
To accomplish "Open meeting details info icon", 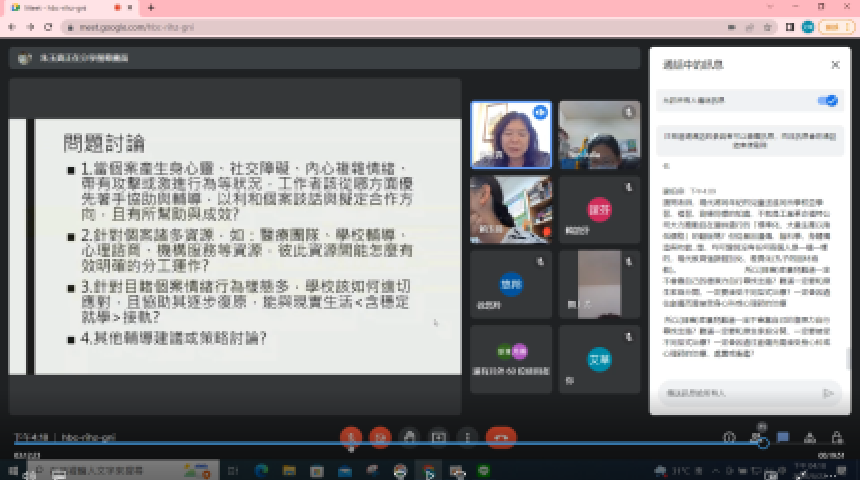I will pyautogui.click(x=729, y=437).
